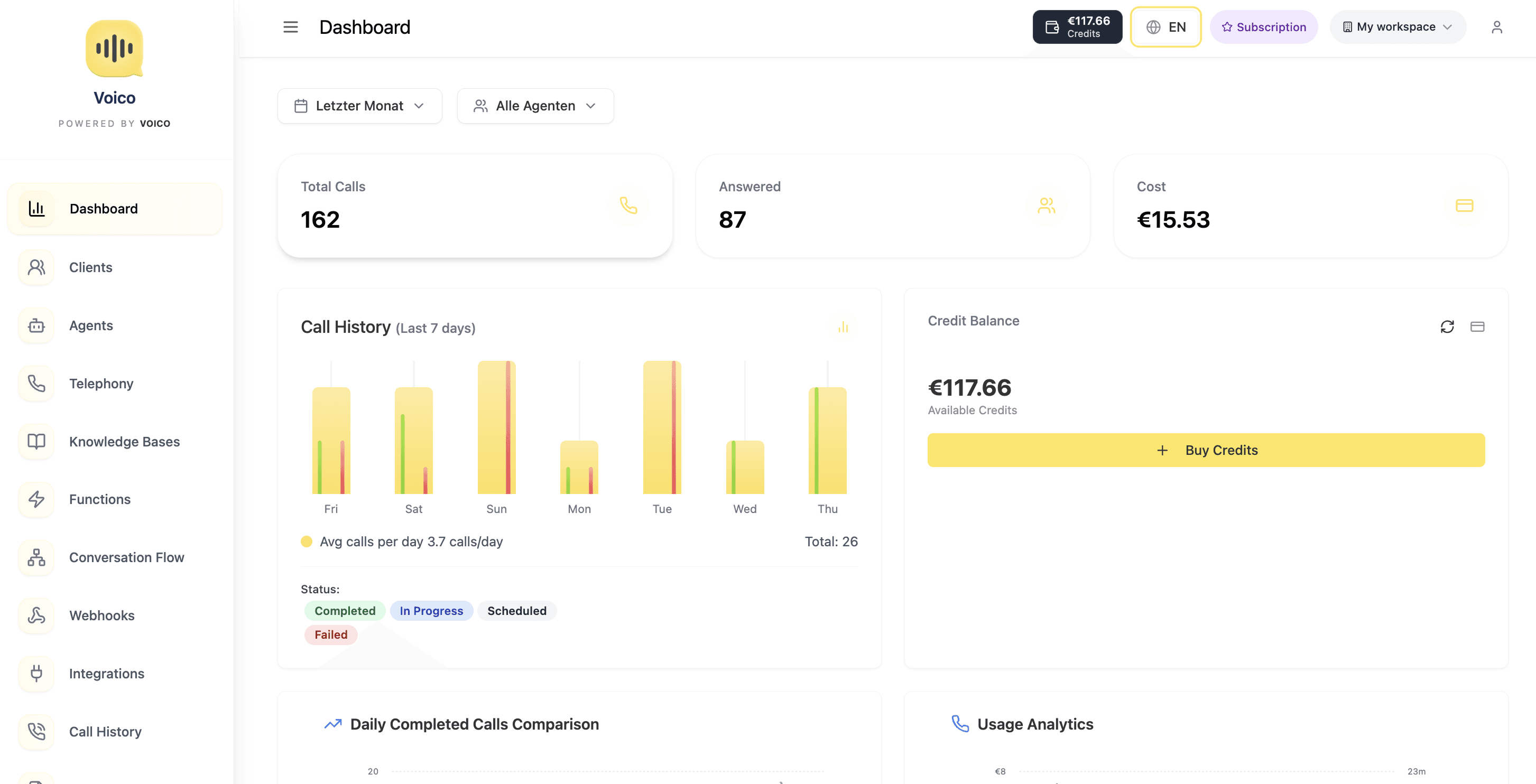
Task: Open Functions page from sidebar
Action: pos(115,499)
